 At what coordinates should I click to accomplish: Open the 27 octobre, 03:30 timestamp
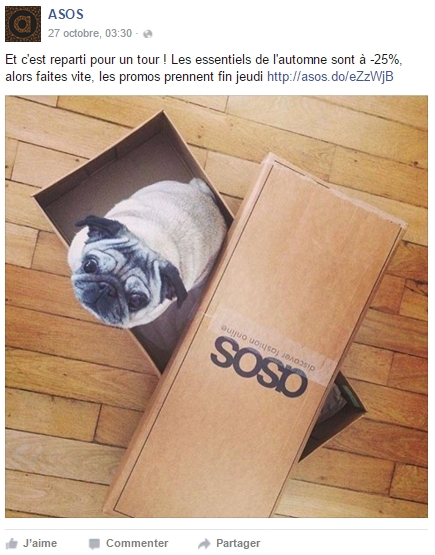coord(90,33)
